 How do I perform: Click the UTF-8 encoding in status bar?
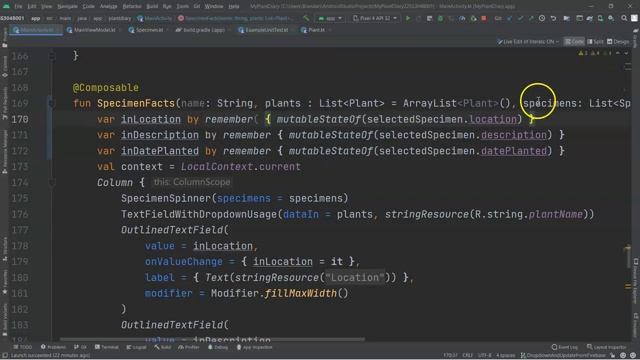pos(484,356)
